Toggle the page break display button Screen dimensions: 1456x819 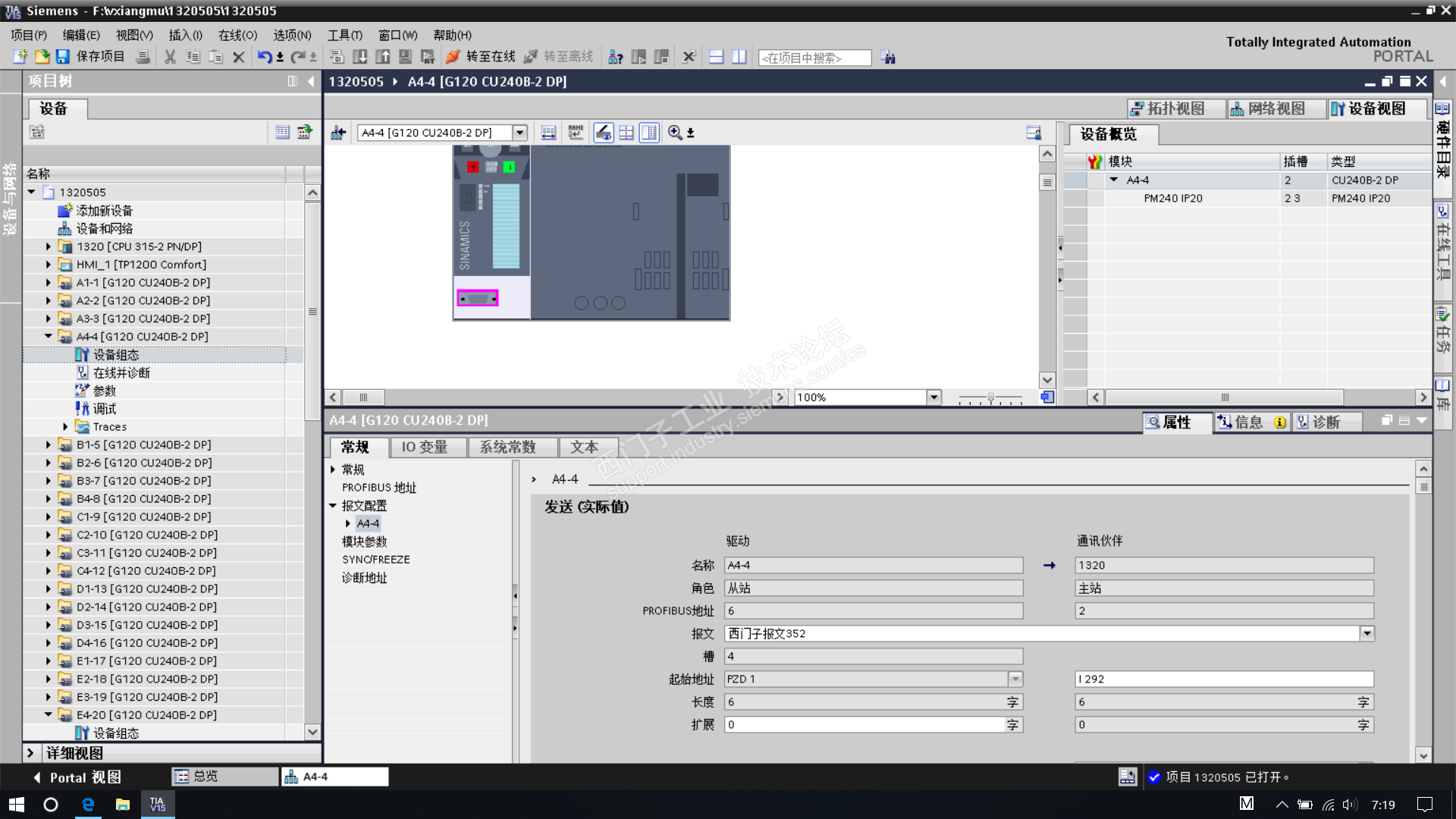click(x=626, y=133)
